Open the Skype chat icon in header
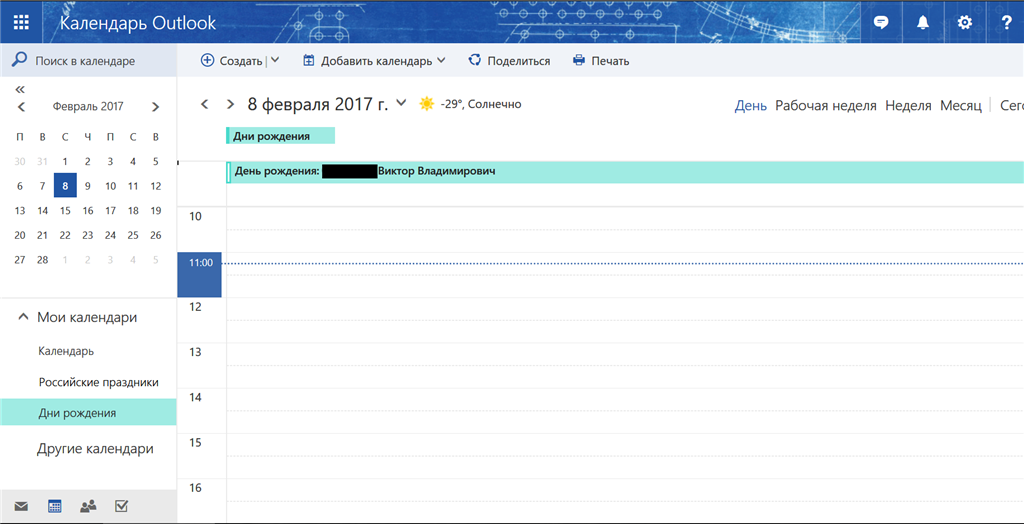 pyautogui.click(x=881, y=22)
